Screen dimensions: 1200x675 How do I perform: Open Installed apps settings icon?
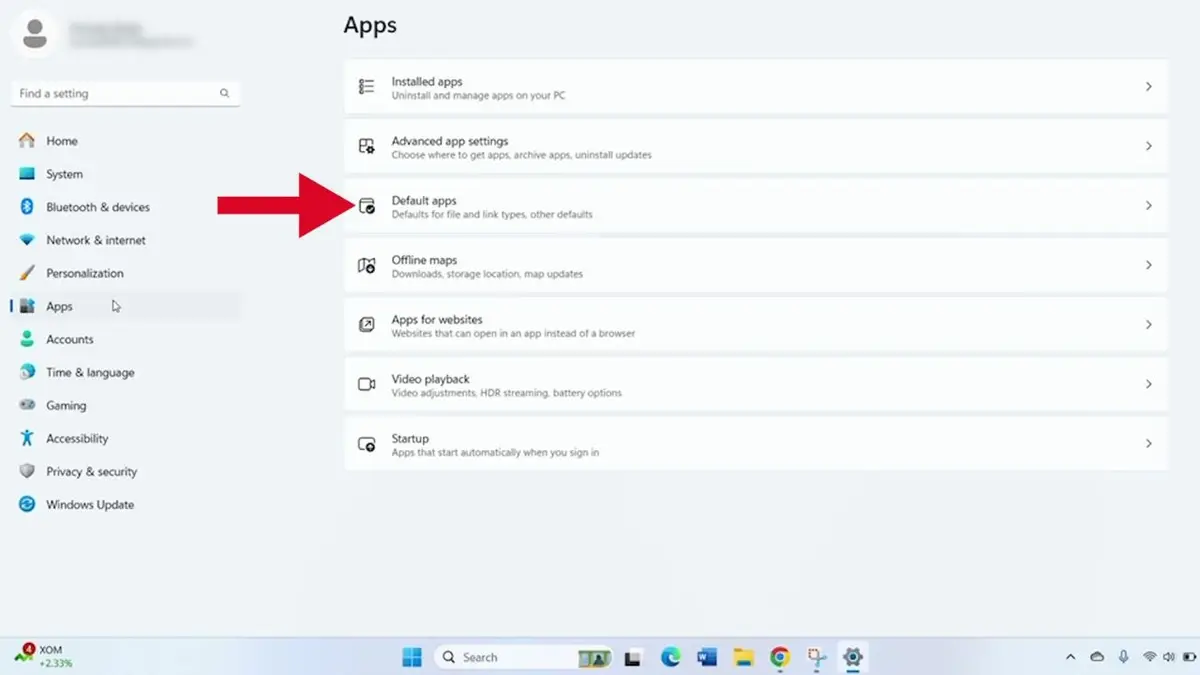point(367,87)
